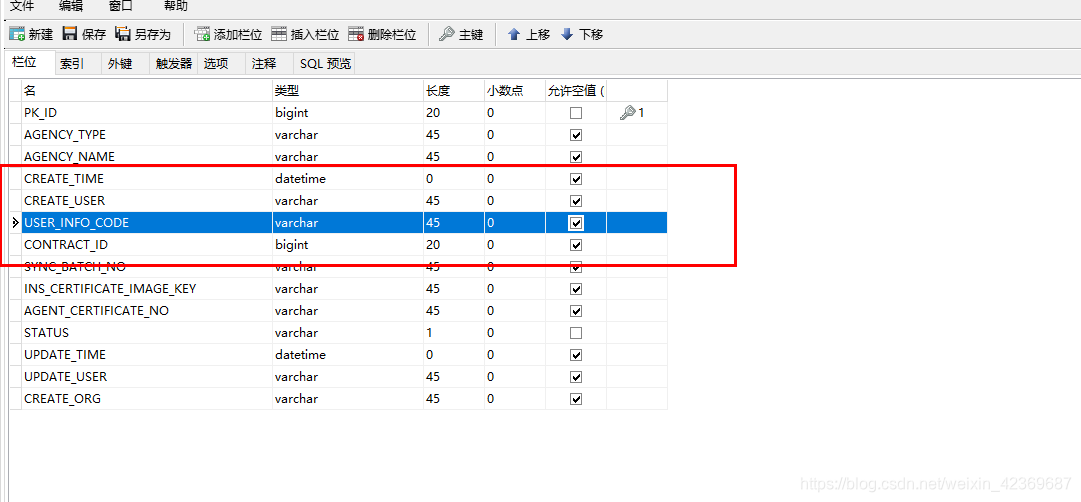Click the bigint type cell of CONTRACT_ID
Image resolution: width=1081 pixels, height=502 pixels.
(x=347, y=245)
